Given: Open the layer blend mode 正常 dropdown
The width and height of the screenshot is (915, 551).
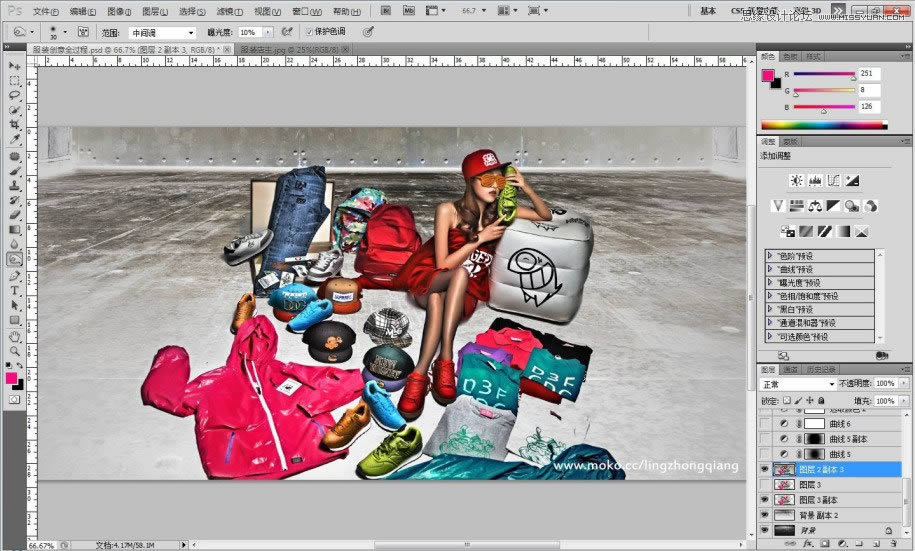Looking at the screenshot, I should (x=797, y=384).
